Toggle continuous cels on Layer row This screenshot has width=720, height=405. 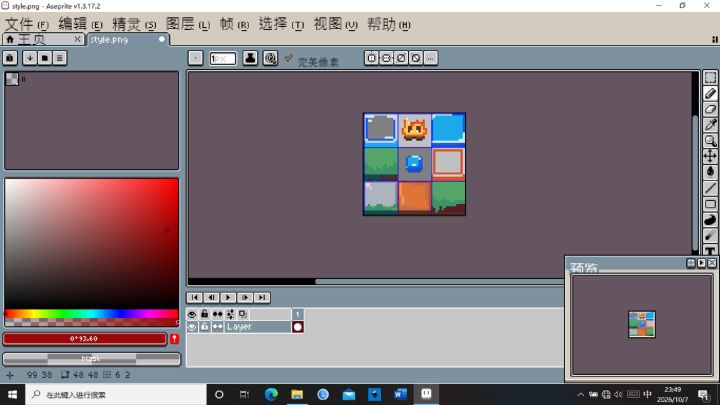(x=218, y=327)
